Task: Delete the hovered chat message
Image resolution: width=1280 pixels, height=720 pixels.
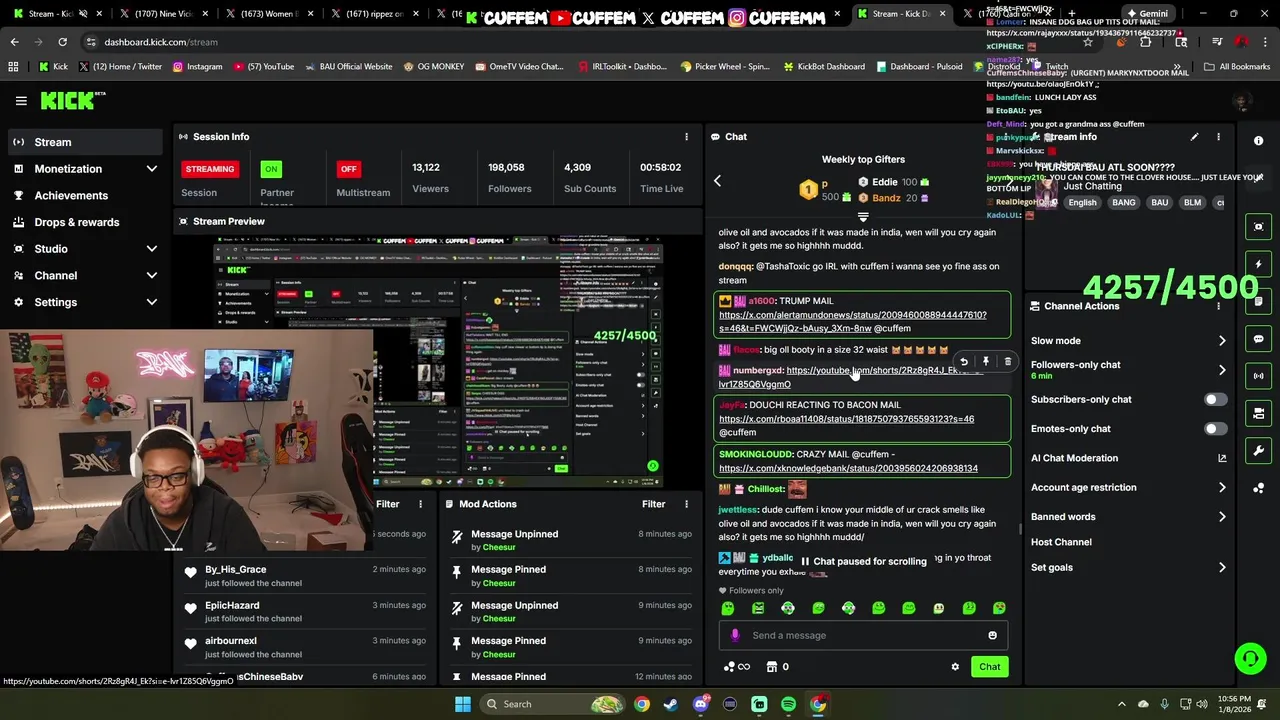Action: [1007, 362]
